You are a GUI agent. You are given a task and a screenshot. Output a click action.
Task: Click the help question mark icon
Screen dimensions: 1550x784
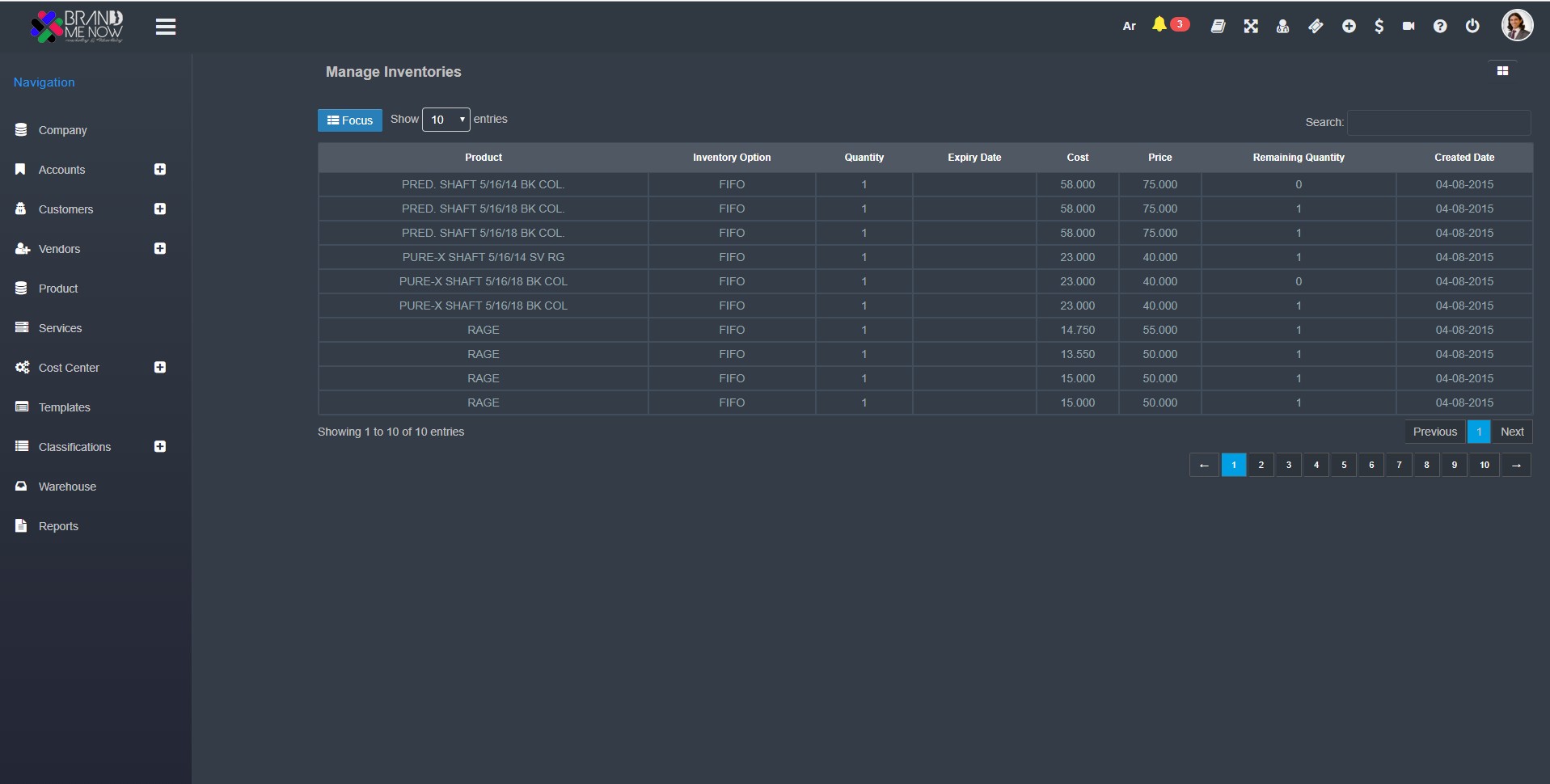[x=1440, y=26]
